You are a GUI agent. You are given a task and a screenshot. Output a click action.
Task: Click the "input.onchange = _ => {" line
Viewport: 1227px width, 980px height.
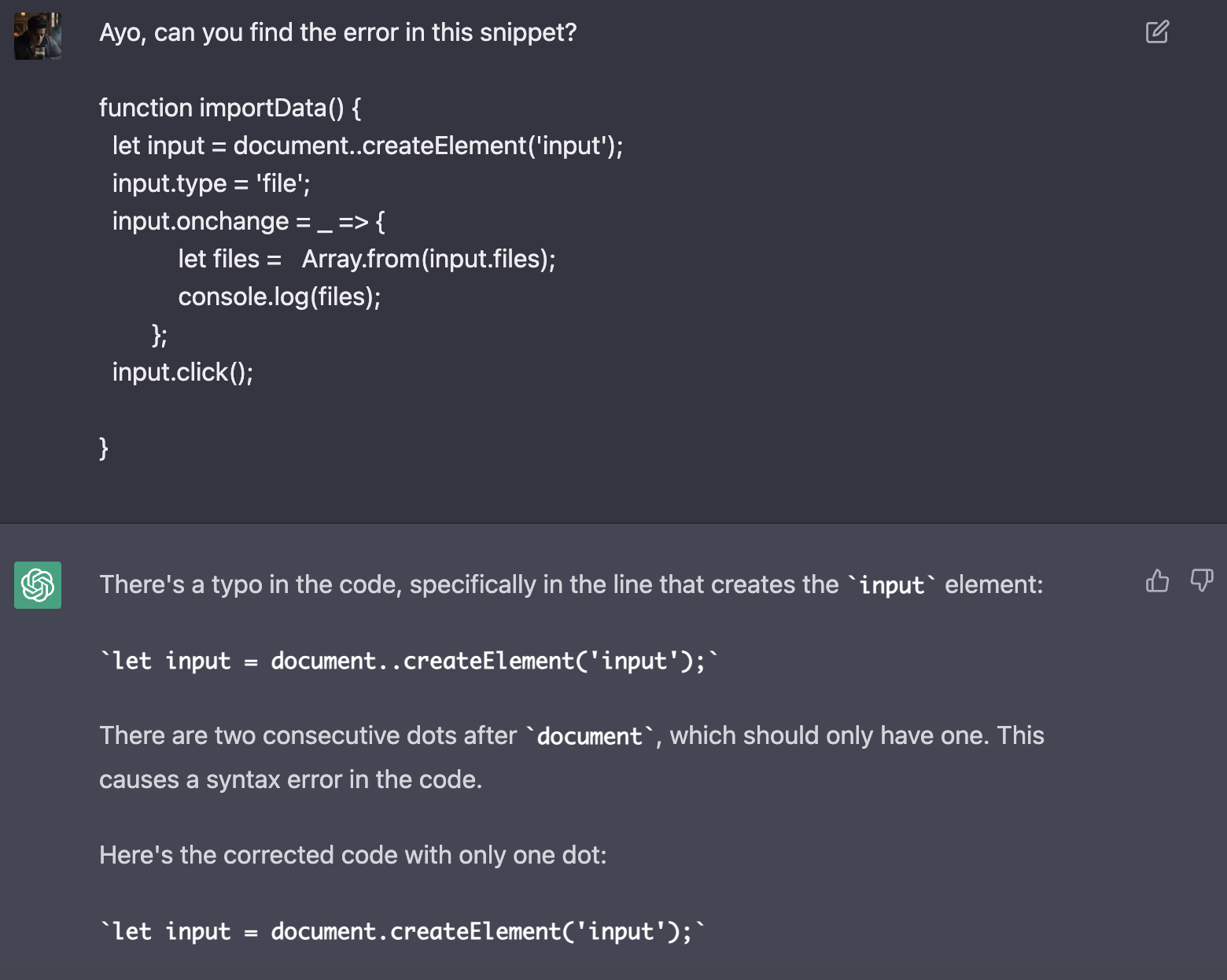pyautogui.click(x=249, y=221)
